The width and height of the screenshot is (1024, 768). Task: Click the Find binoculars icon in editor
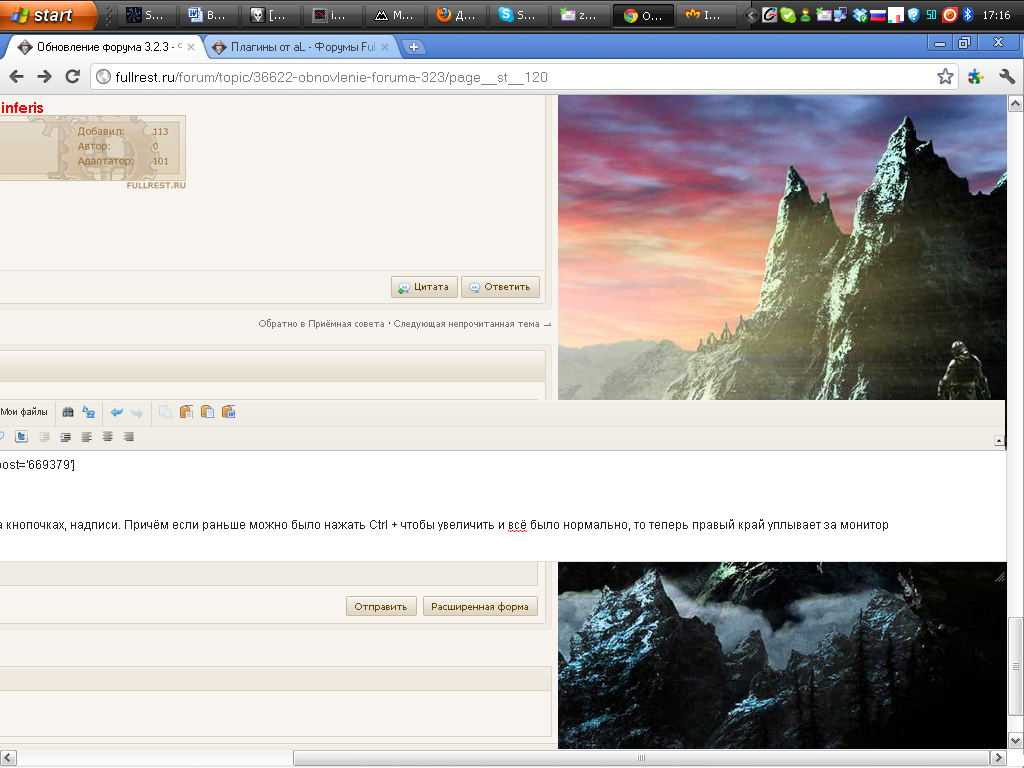coord(68,412)
